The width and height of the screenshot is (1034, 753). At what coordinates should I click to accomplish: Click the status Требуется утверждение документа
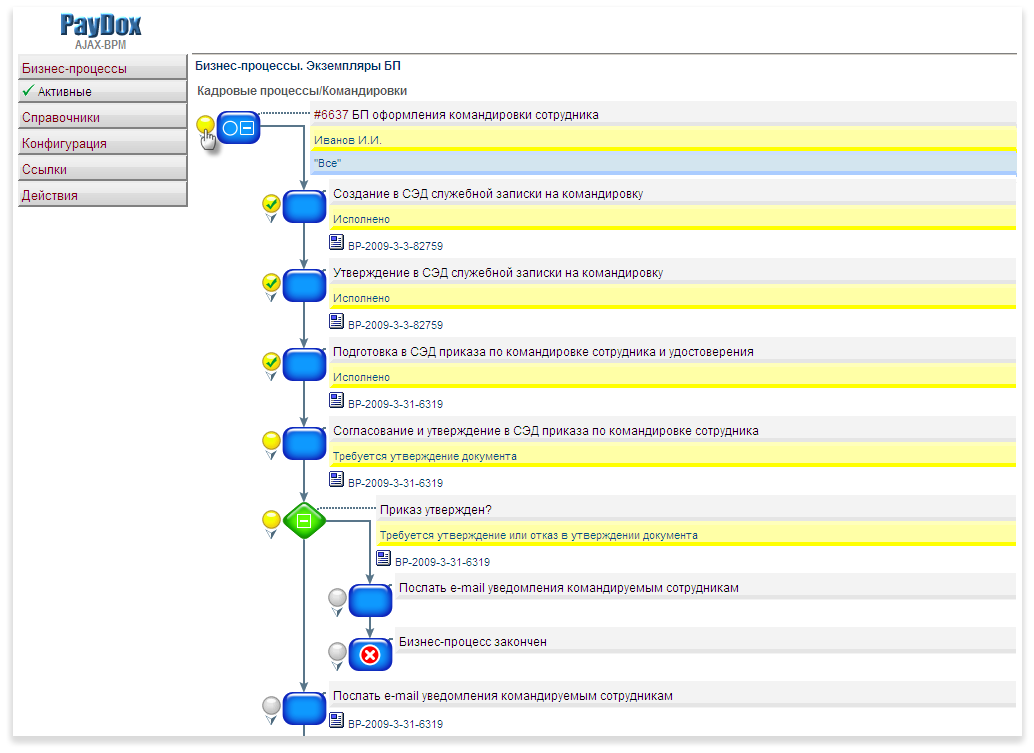[x=425, y=456]
